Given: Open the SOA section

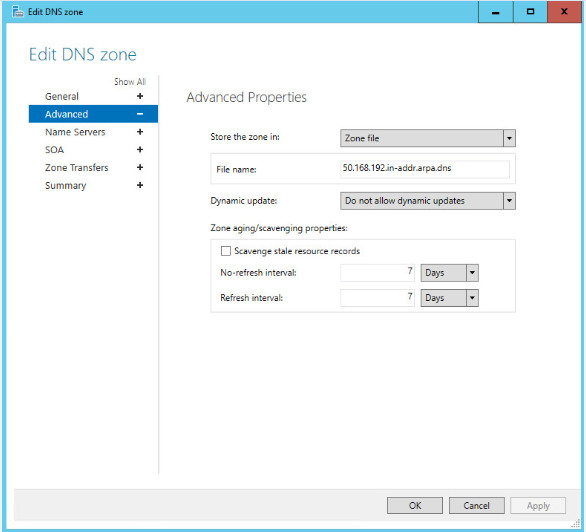Looking at the screenshot, I should click(x=55, y=150).
